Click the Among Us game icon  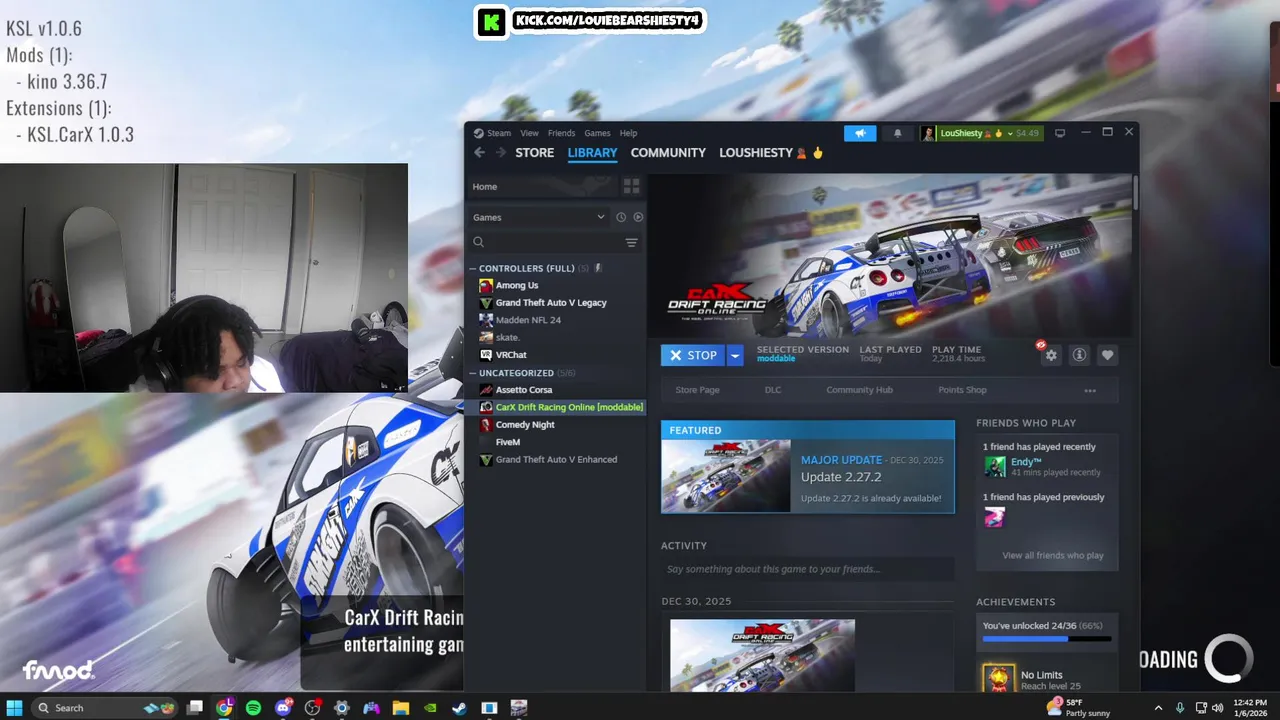point(486,285)
